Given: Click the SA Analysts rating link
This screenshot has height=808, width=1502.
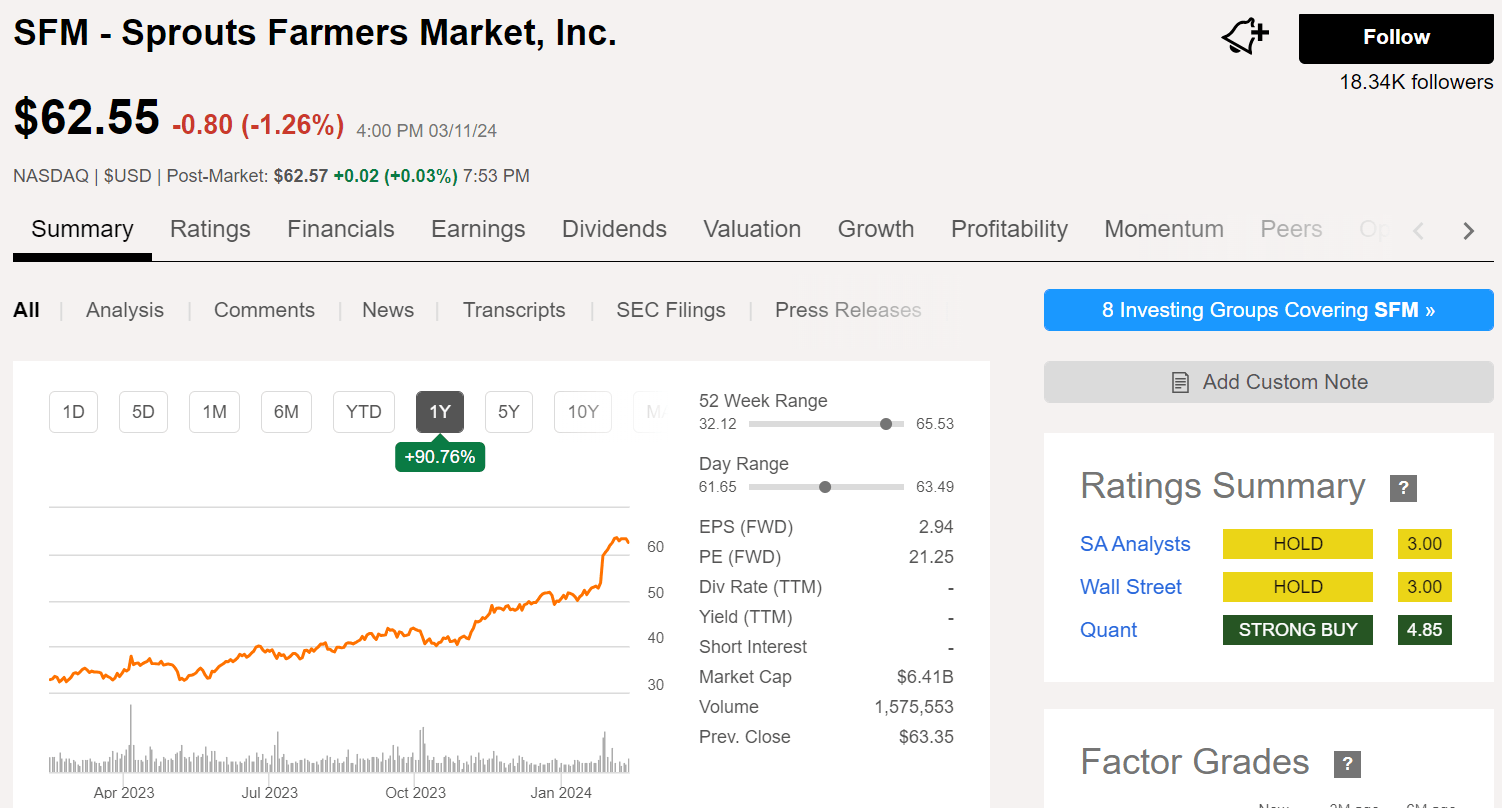Looking at the screenshot, I should pyautogui.click(x=1135, y=543).
